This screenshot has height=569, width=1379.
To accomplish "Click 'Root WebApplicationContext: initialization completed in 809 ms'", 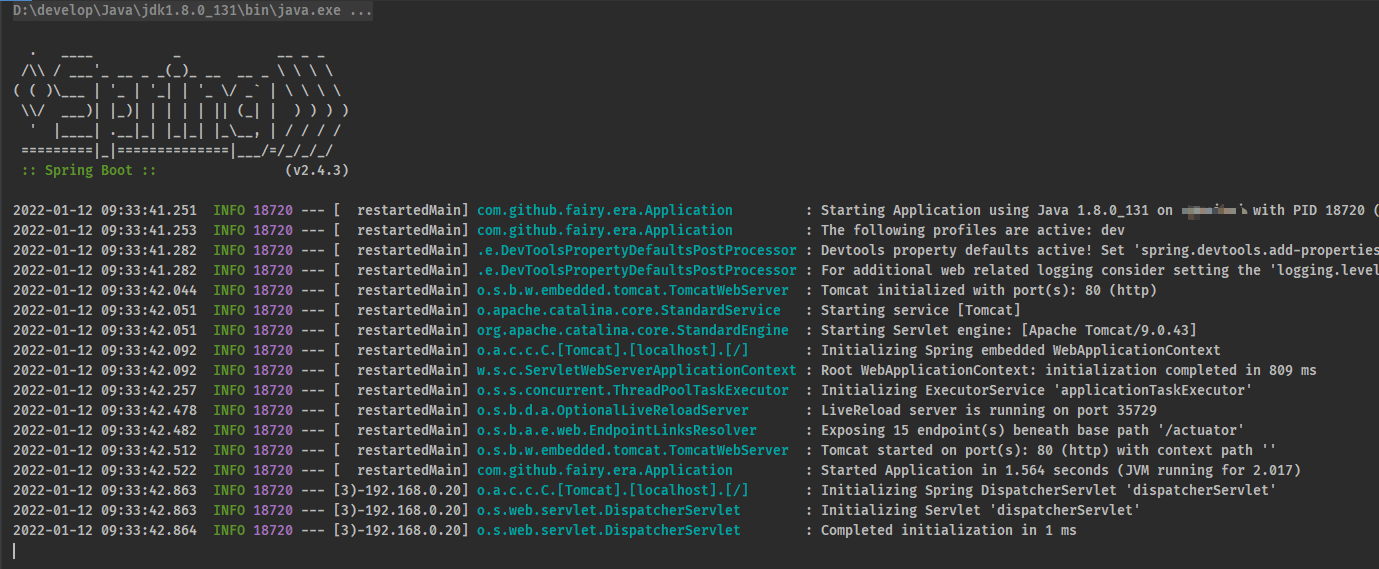I will [1068, 370].
